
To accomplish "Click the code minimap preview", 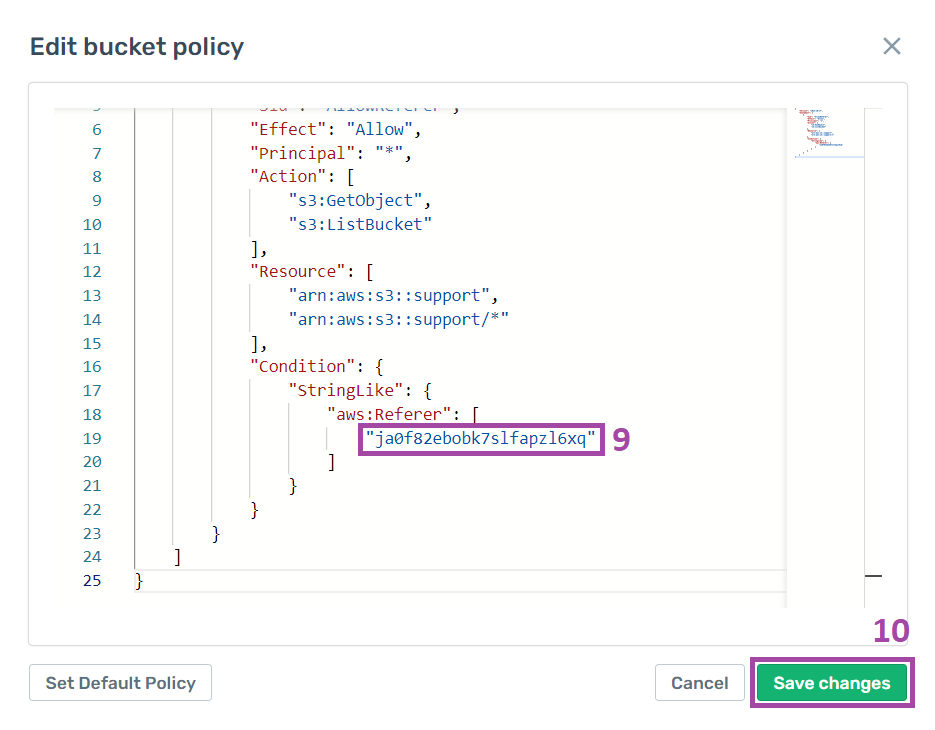I will pos(825,132).
